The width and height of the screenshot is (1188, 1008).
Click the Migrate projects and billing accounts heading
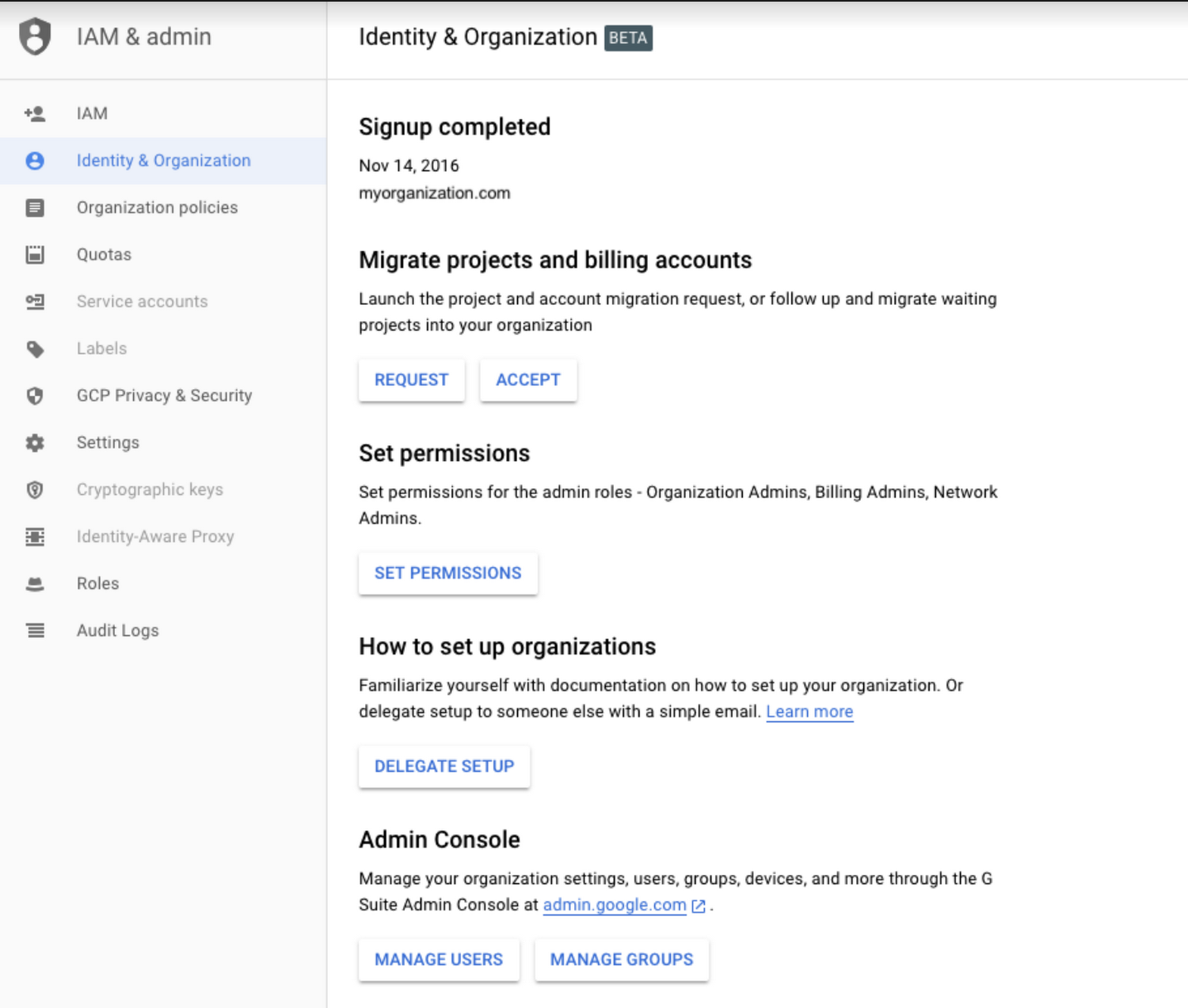(555, 261)
